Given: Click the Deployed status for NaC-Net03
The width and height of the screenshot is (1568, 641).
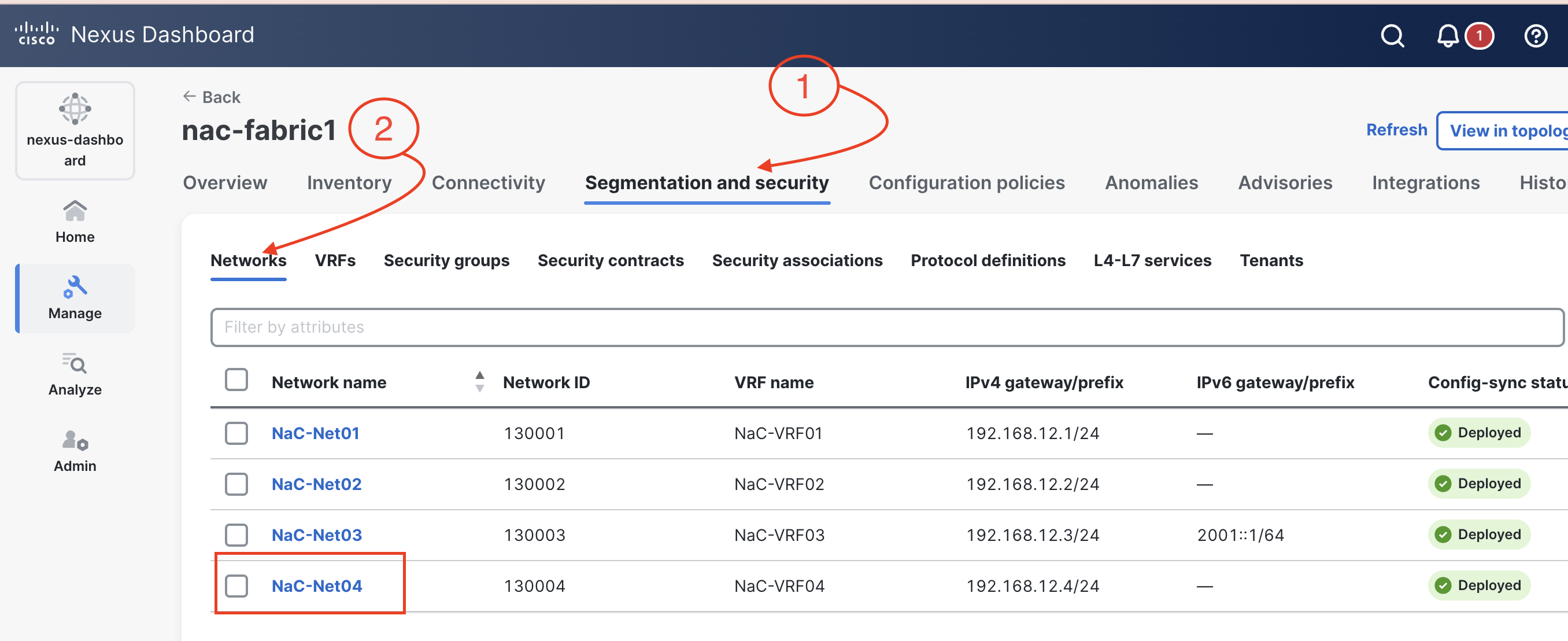Looking at the screenshot, I should [x=1478, y=535].
